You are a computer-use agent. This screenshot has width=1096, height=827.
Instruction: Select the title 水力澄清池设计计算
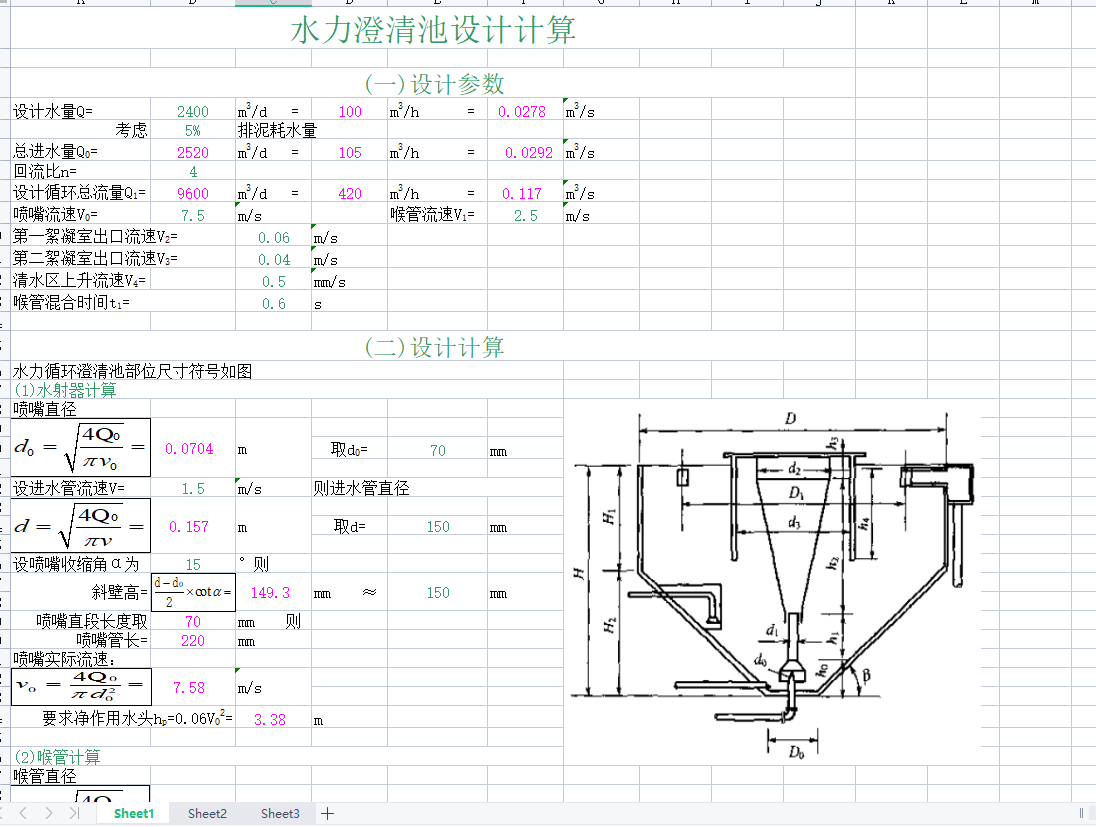pos(433,30)
